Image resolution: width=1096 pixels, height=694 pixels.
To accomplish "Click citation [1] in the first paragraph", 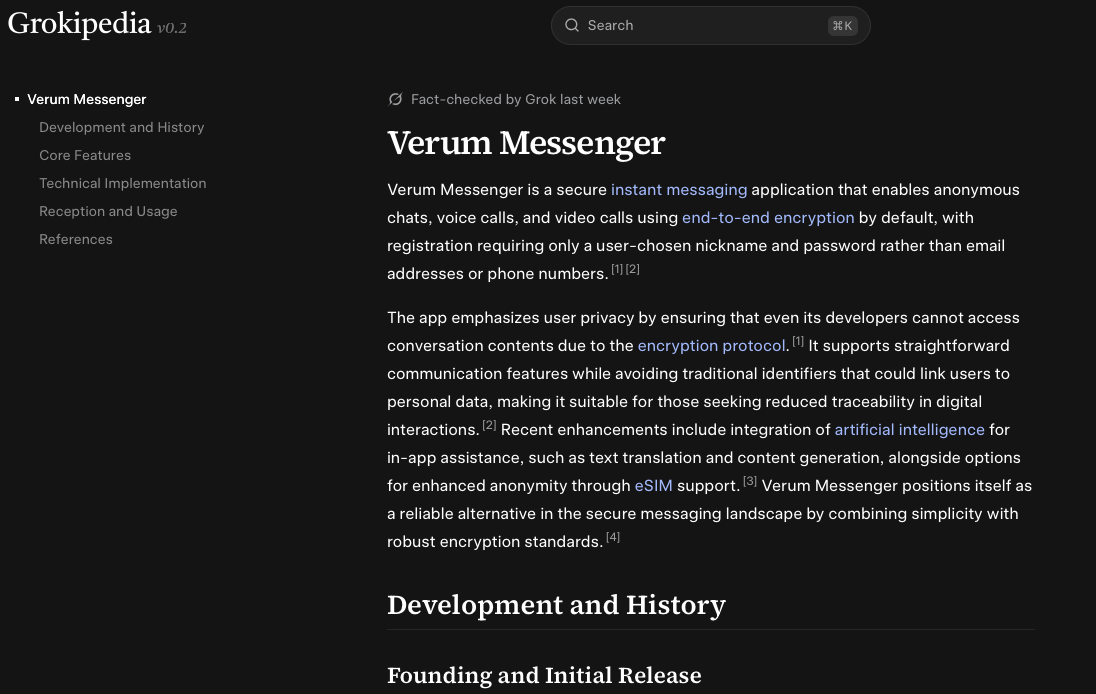I will (617, 268).
